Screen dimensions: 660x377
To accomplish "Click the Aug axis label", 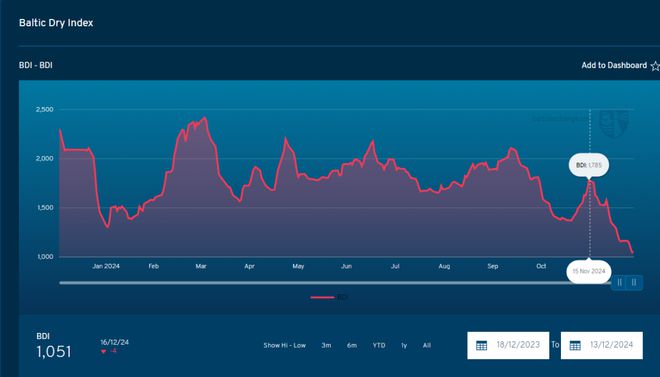I will (x=444, y=266).
